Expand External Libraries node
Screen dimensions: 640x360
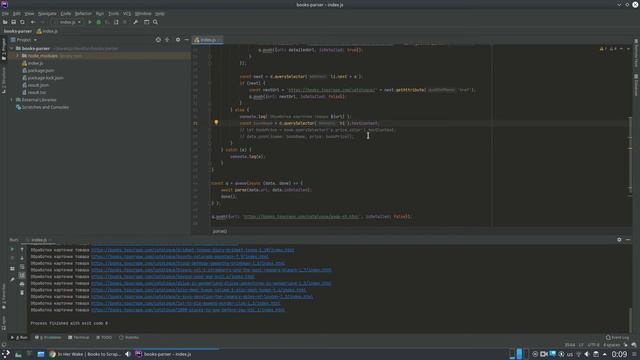tap(12, 100)
